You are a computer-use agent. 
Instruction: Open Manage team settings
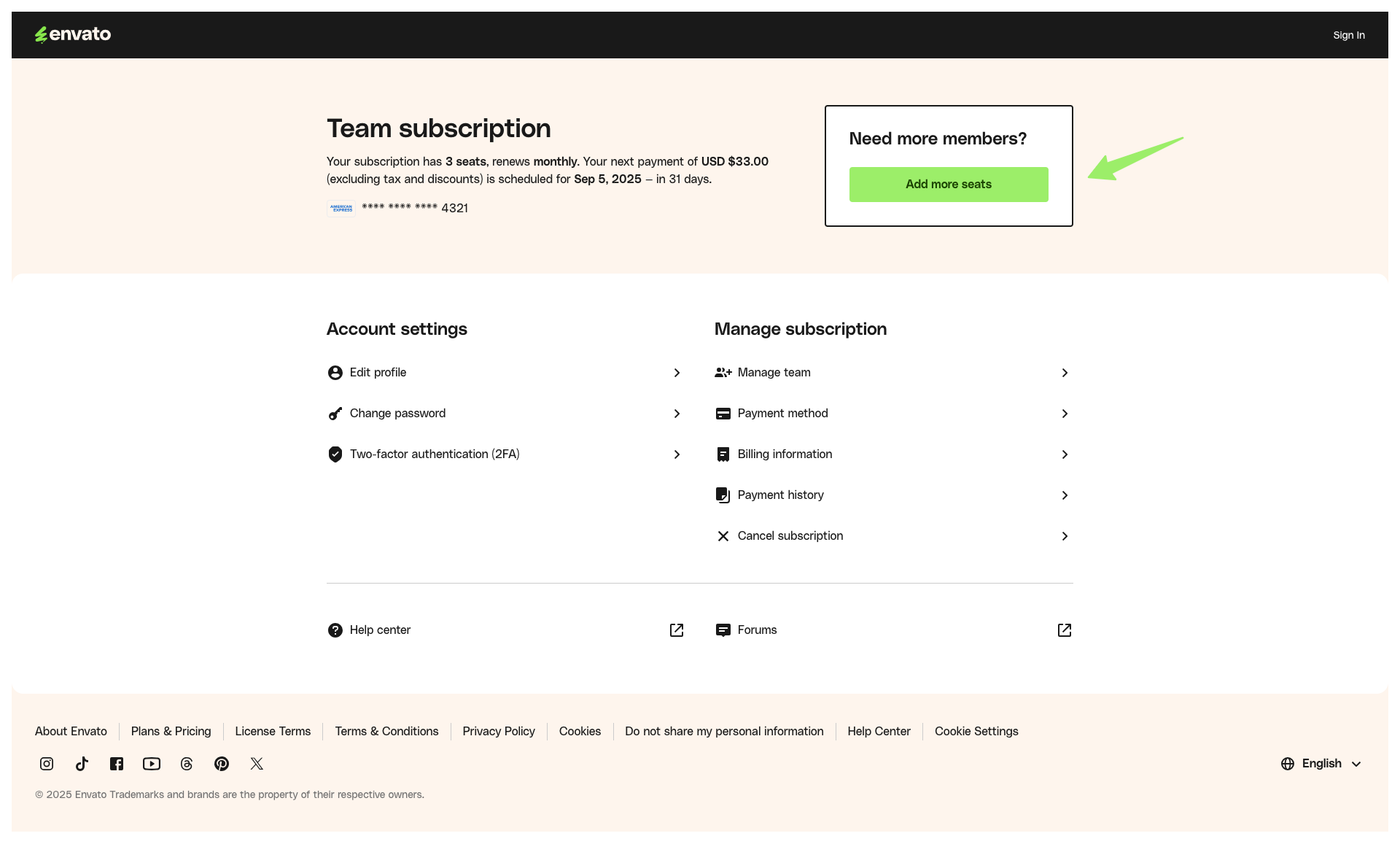pos(774,373)
